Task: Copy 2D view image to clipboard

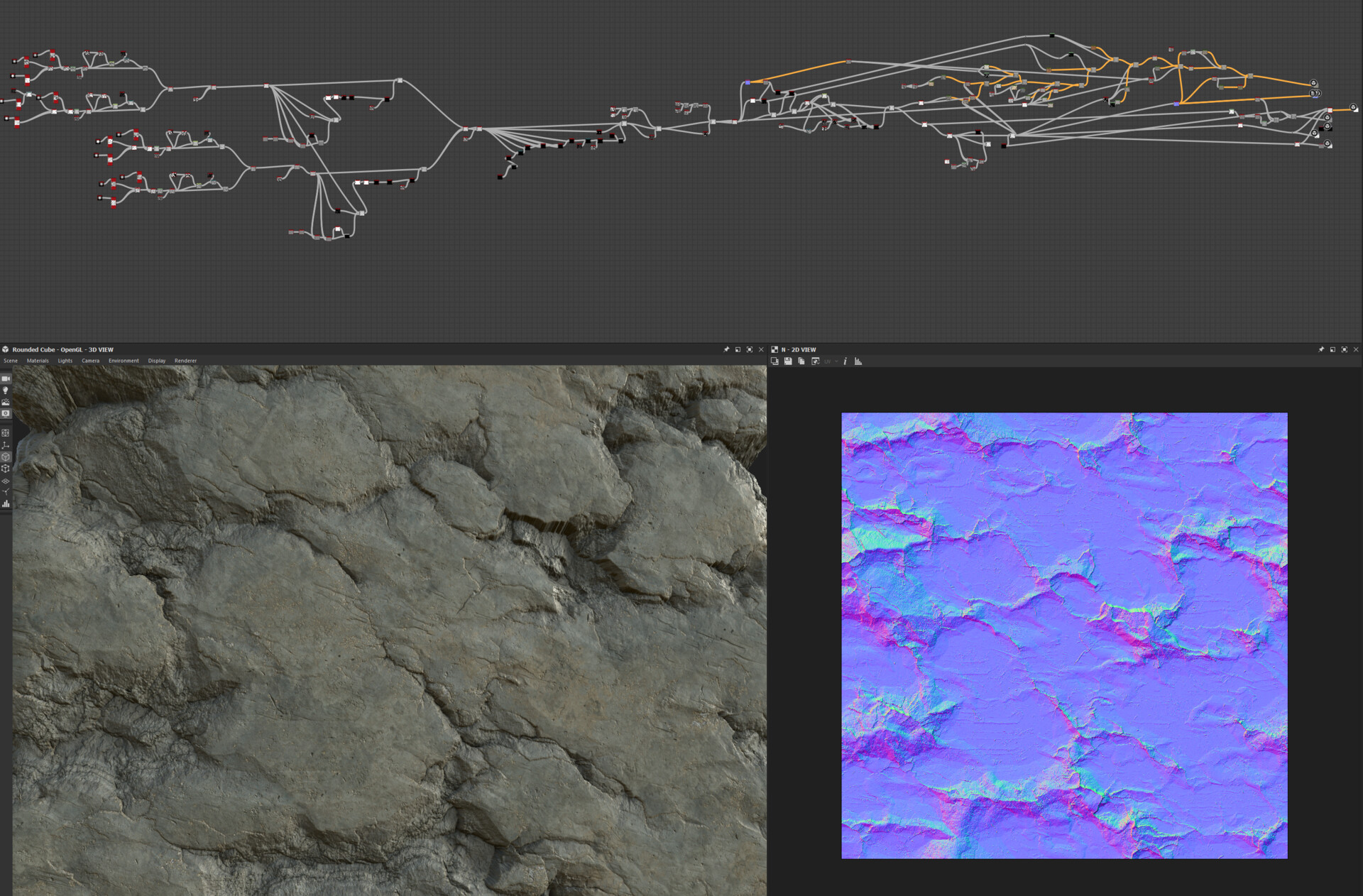Action: [801, 361]
